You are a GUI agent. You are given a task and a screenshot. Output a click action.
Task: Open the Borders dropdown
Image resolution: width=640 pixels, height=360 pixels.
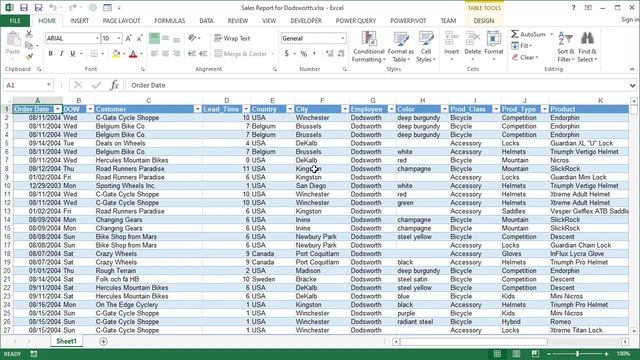[103, 53]
